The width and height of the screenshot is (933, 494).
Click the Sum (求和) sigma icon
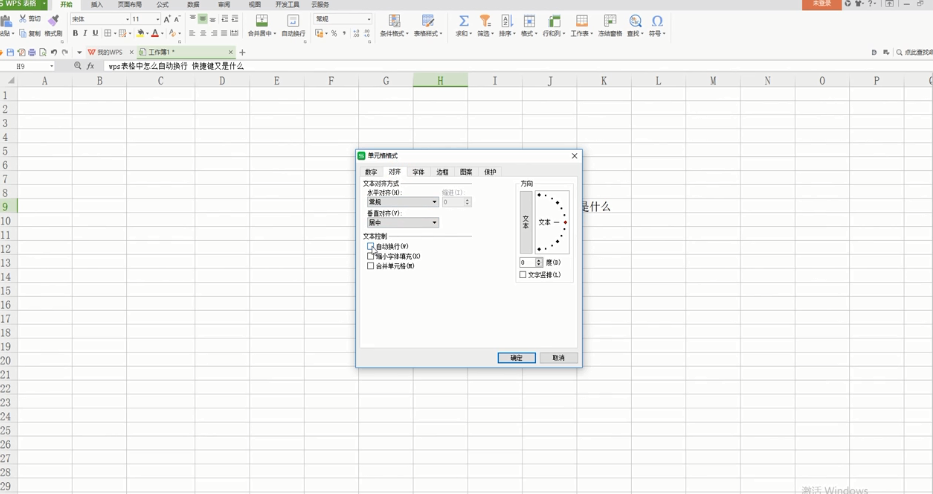tap(464, 21)
